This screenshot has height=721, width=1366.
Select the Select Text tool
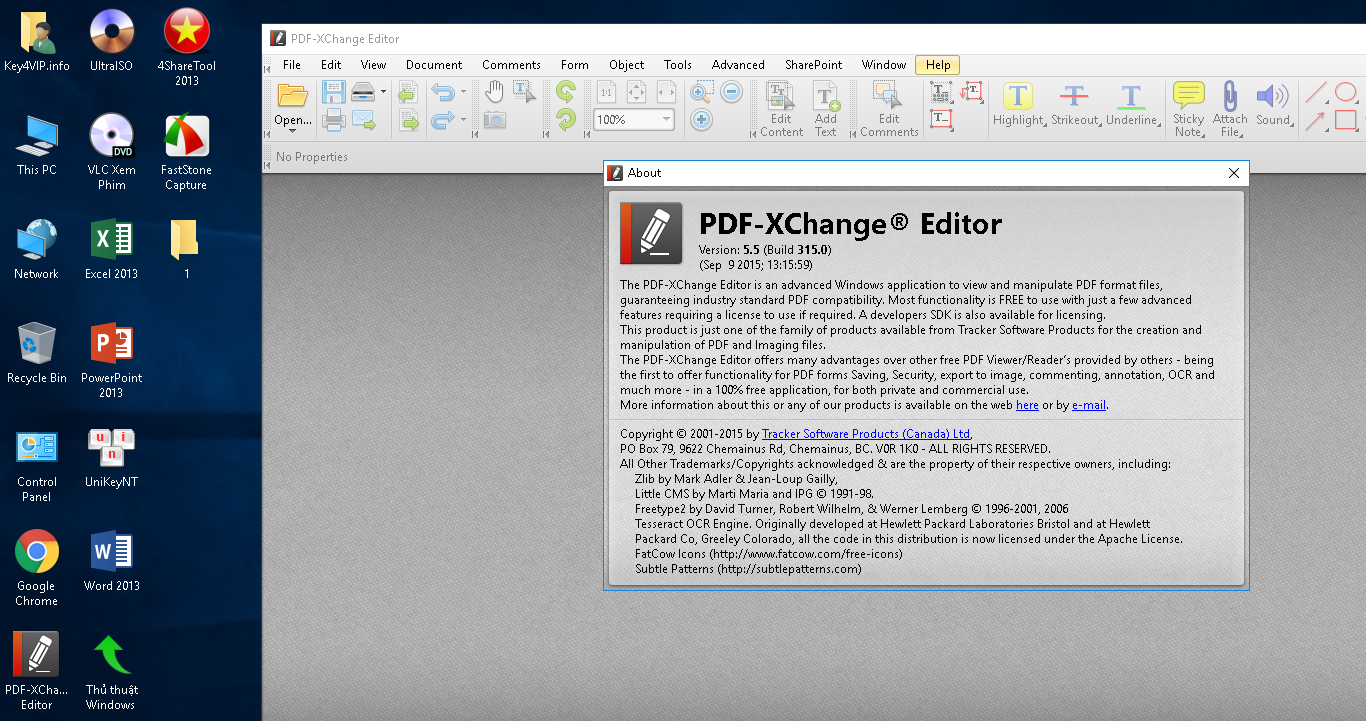[524, 93]
